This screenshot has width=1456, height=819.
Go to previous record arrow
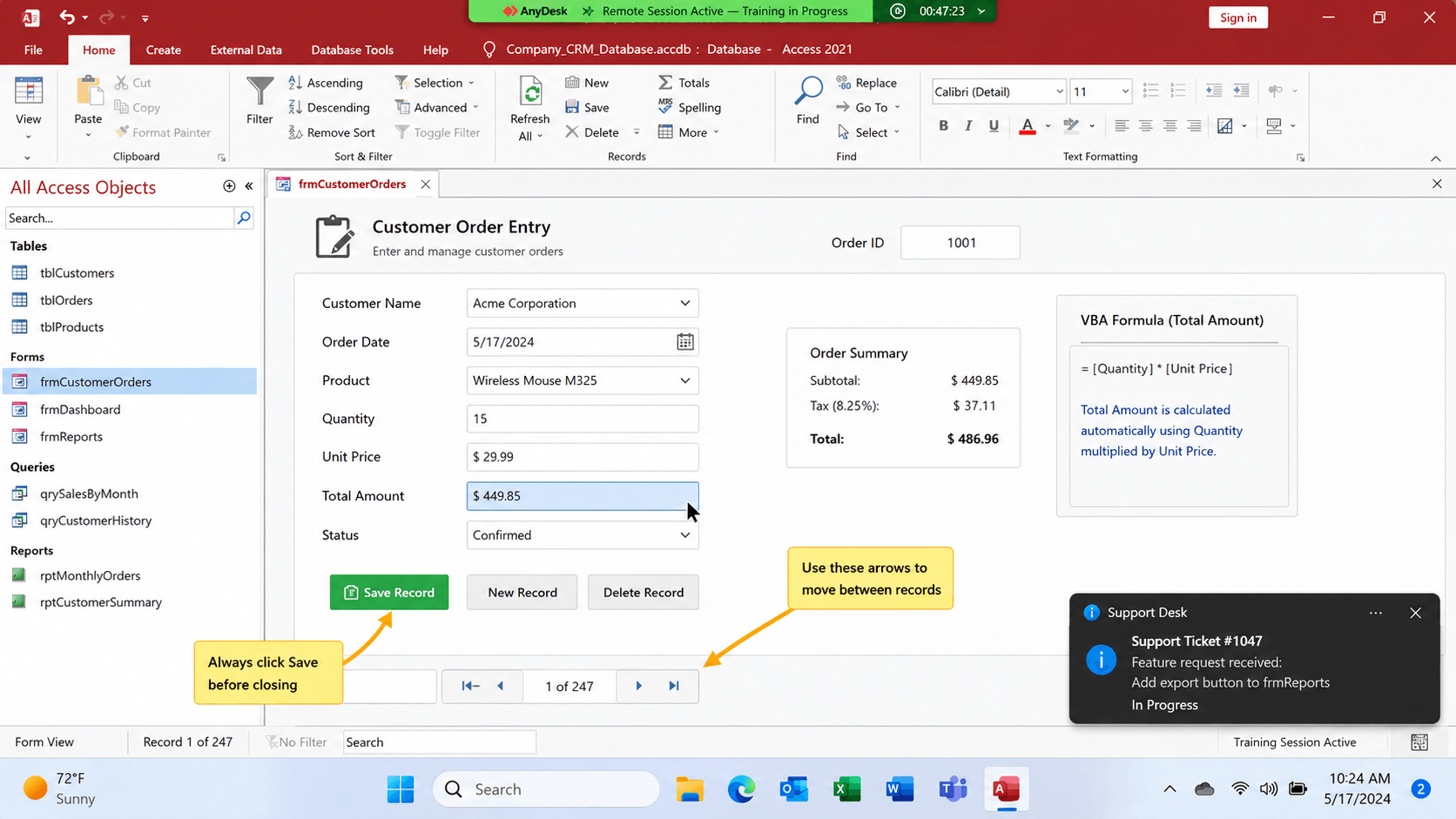pyautogui.click(x=501, y=686)
